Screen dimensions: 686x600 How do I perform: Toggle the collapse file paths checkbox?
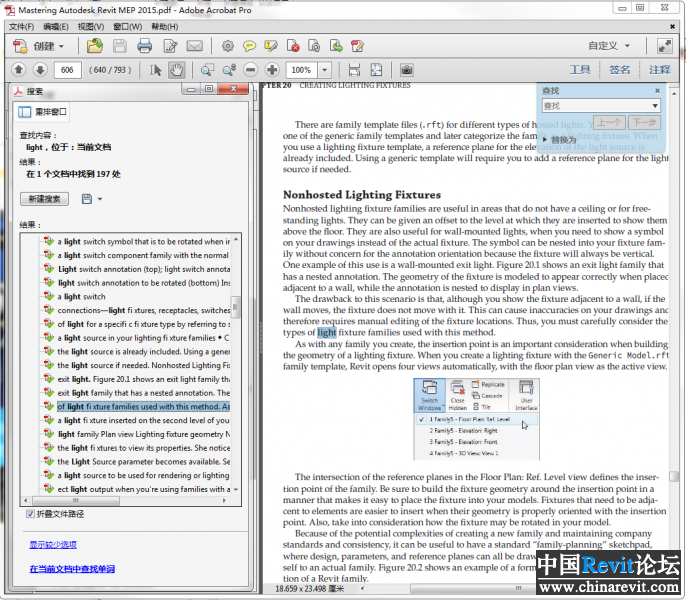point(31,514)
